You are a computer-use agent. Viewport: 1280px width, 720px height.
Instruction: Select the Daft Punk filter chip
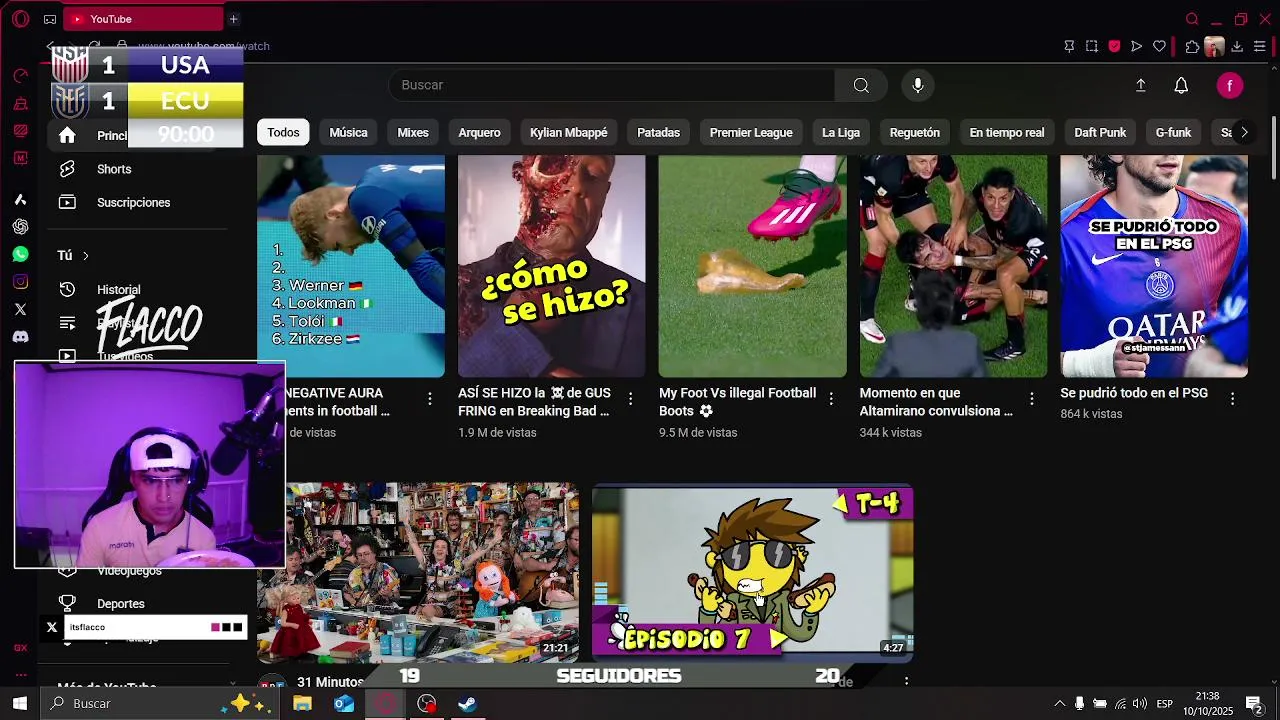pyautogui.click(x=1100, y=132)
